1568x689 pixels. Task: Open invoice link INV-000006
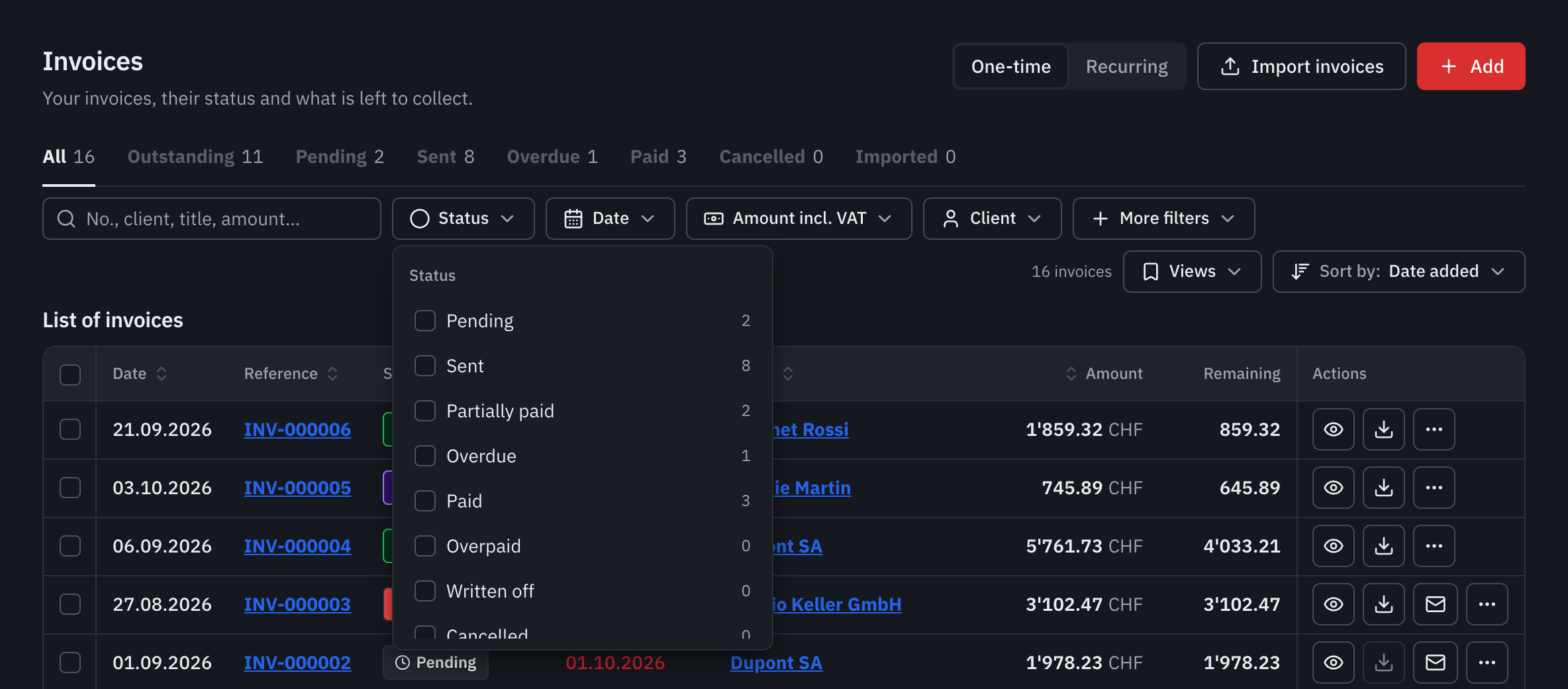(x=297, y=429)
